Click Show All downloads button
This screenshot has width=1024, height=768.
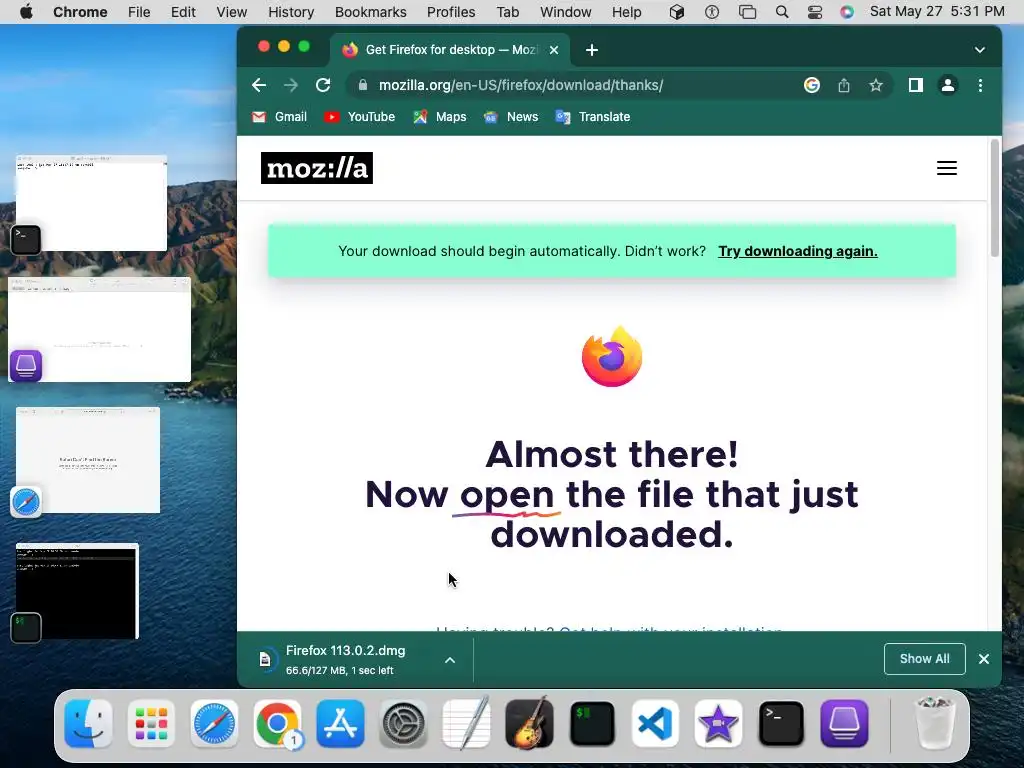click(924, 659)
